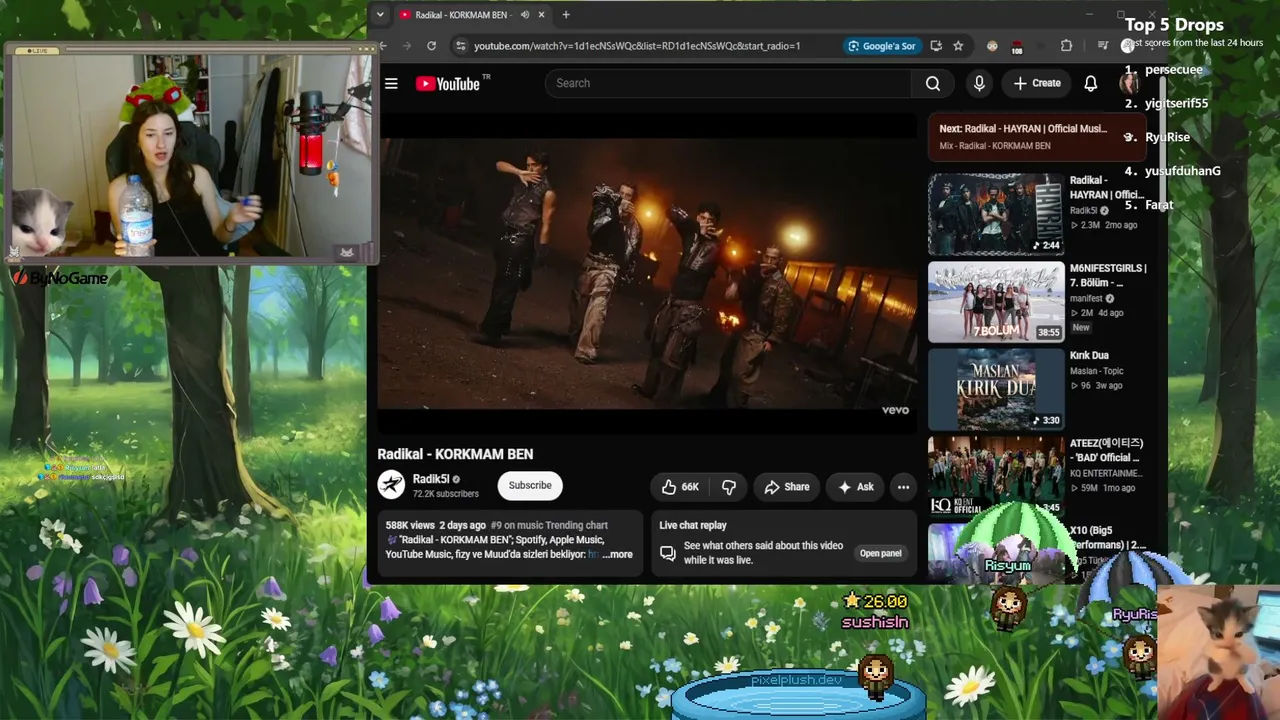Open the red extension badge icon
This screenshot has width=1280, height=720.
coord(1017,46)
